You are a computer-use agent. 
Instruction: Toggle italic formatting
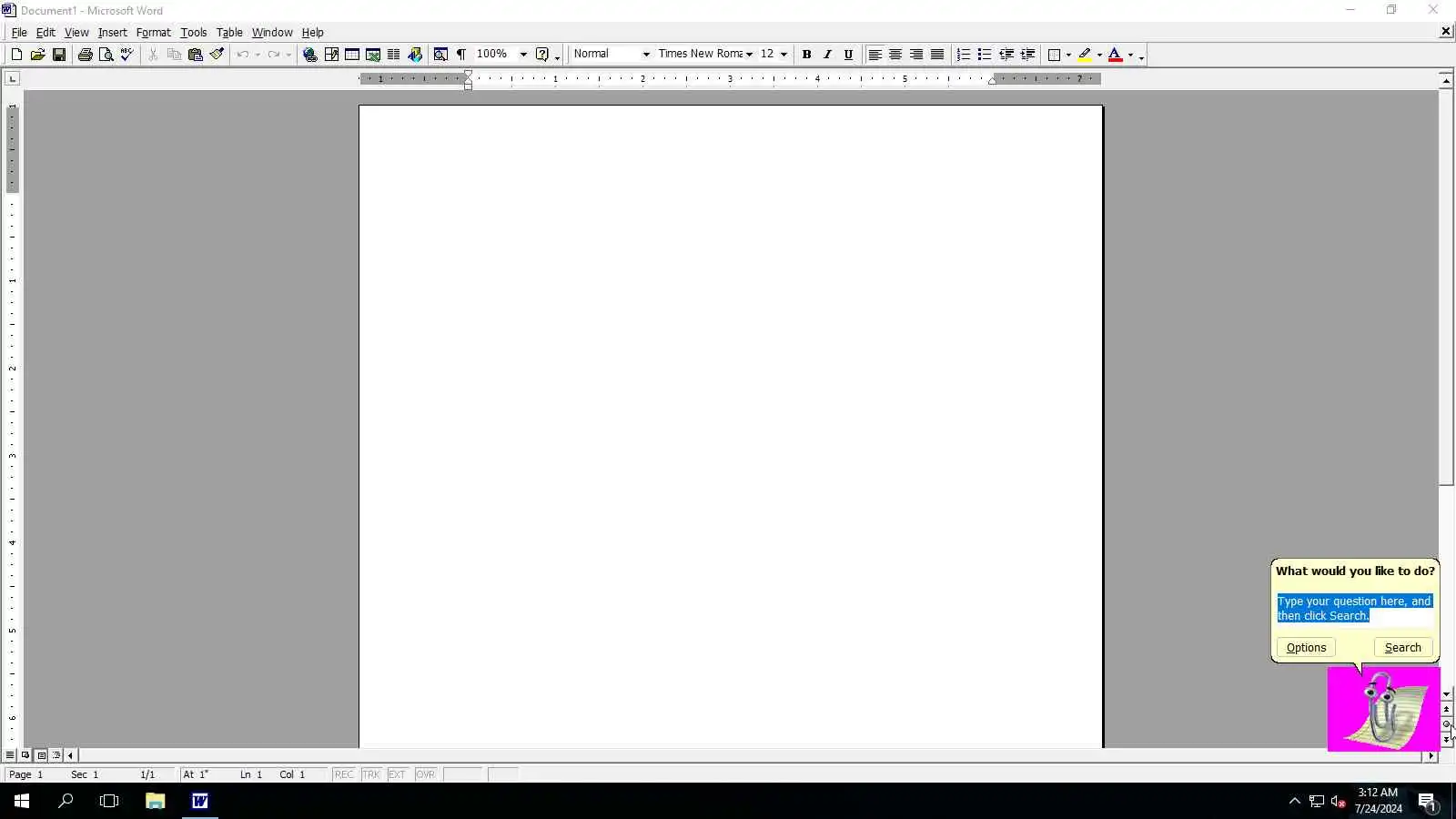(827, 55)
